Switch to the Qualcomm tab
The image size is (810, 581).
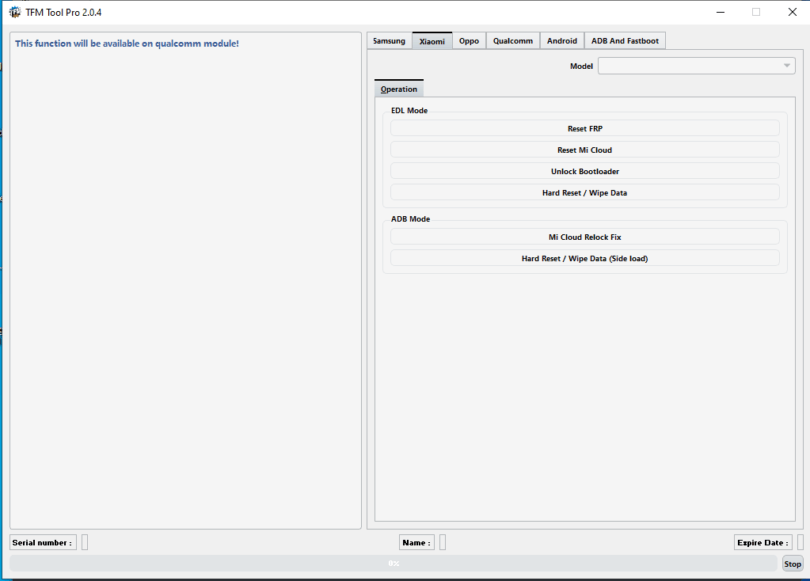[513, 41]
